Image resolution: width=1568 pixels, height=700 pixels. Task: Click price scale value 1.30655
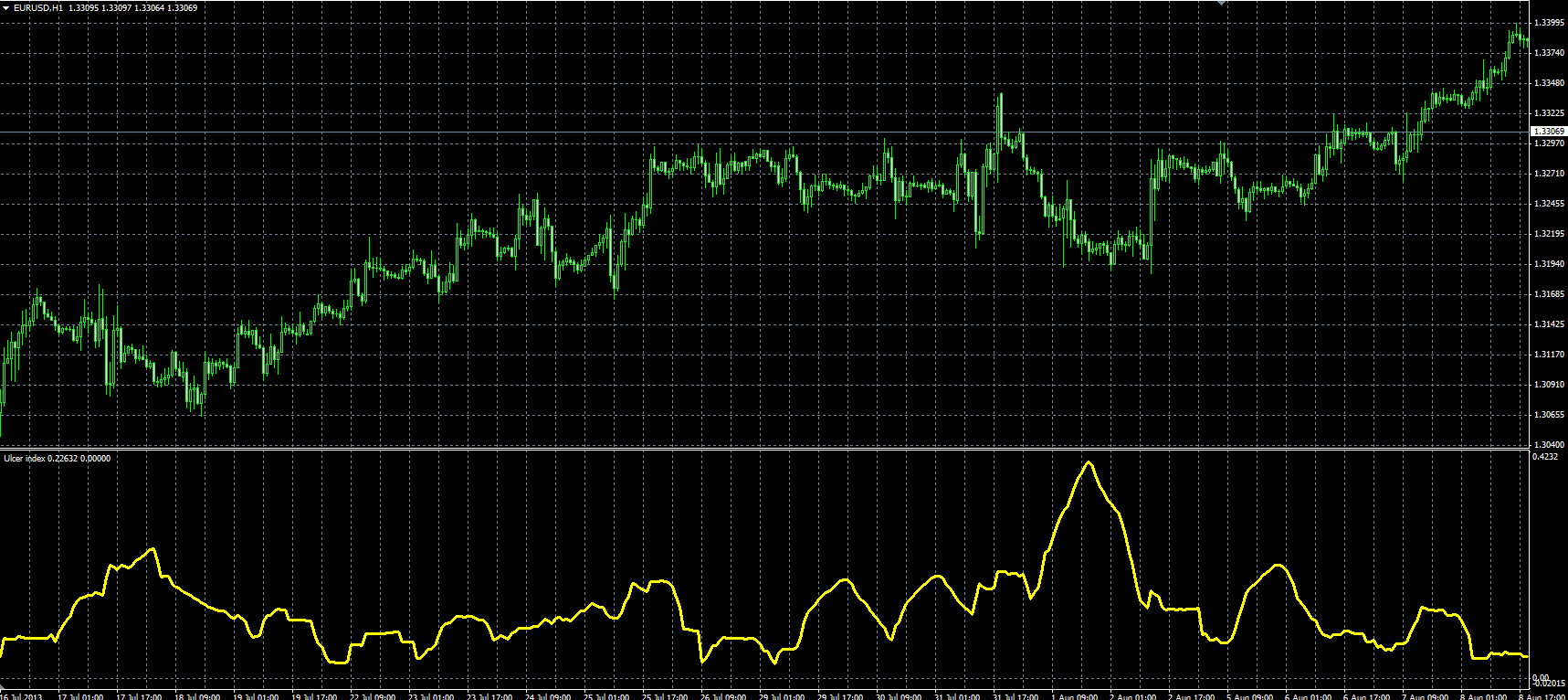1550,415
